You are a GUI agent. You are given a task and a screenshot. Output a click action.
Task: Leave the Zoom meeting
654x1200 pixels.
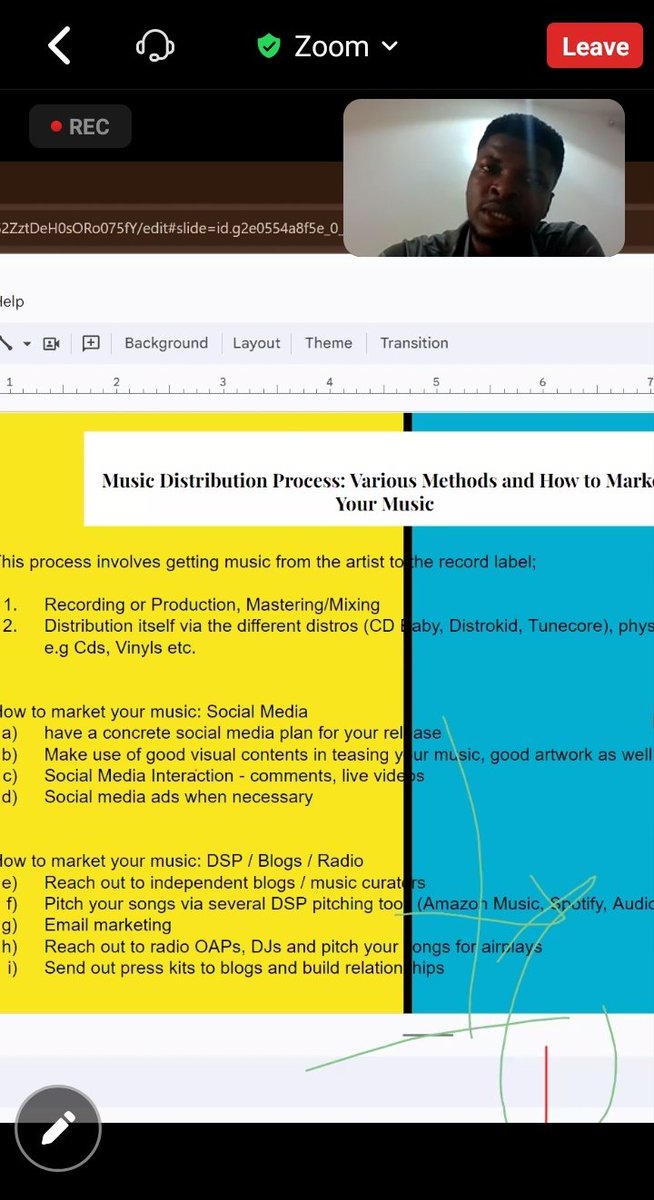click(595, 46)
